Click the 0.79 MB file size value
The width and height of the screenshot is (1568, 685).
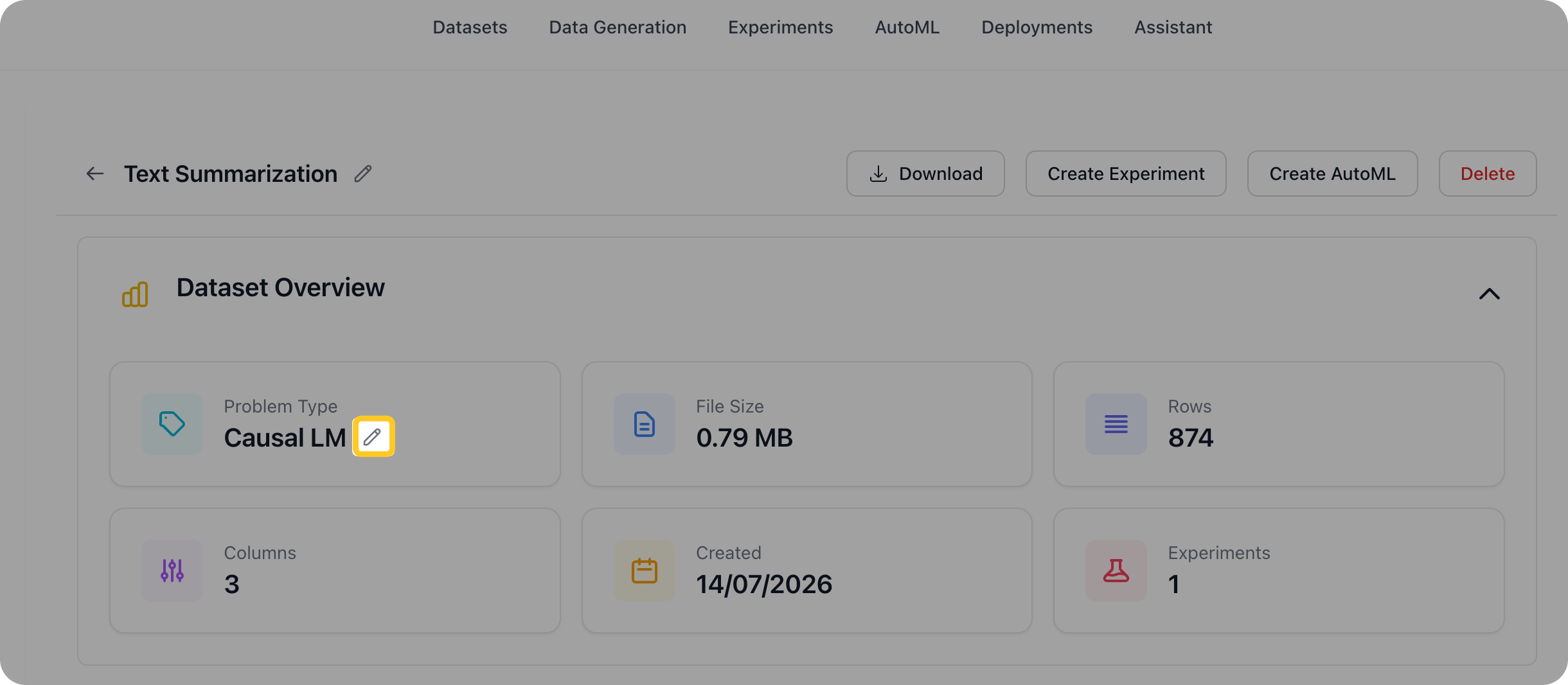point(744,438)
